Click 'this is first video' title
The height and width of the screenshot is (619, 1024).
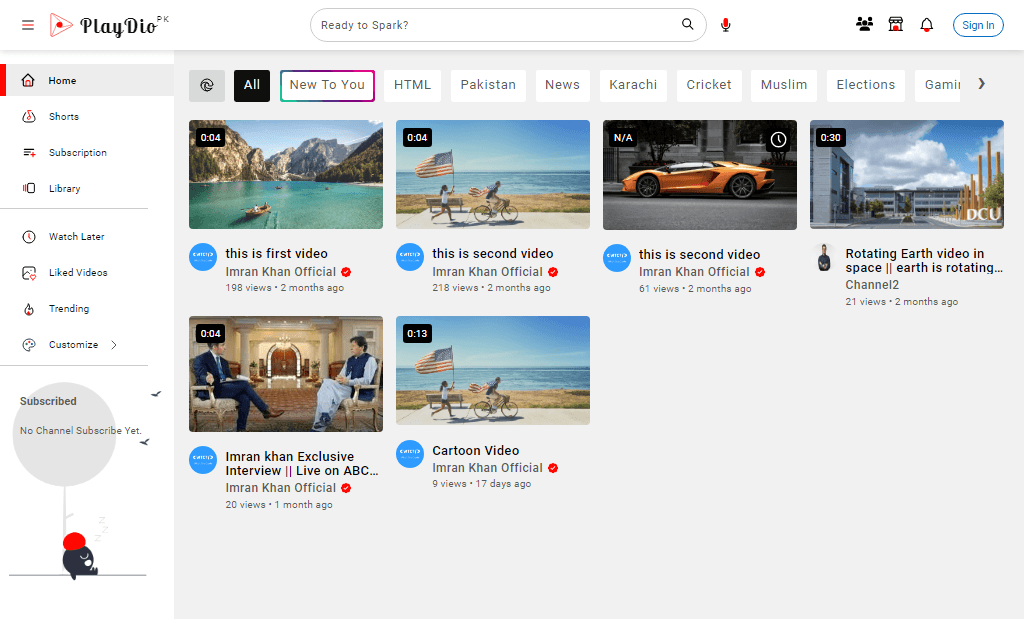pos(276,253)
